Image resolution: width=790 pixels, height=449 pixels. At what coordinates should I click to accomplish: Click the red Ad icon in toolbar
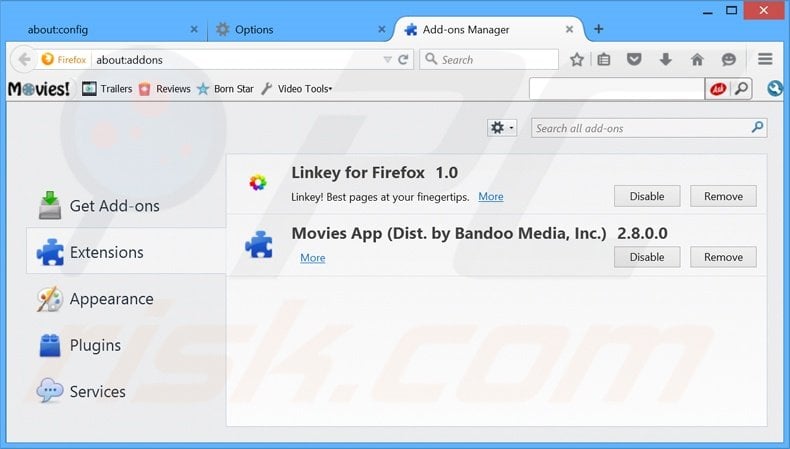pos(717,89)
